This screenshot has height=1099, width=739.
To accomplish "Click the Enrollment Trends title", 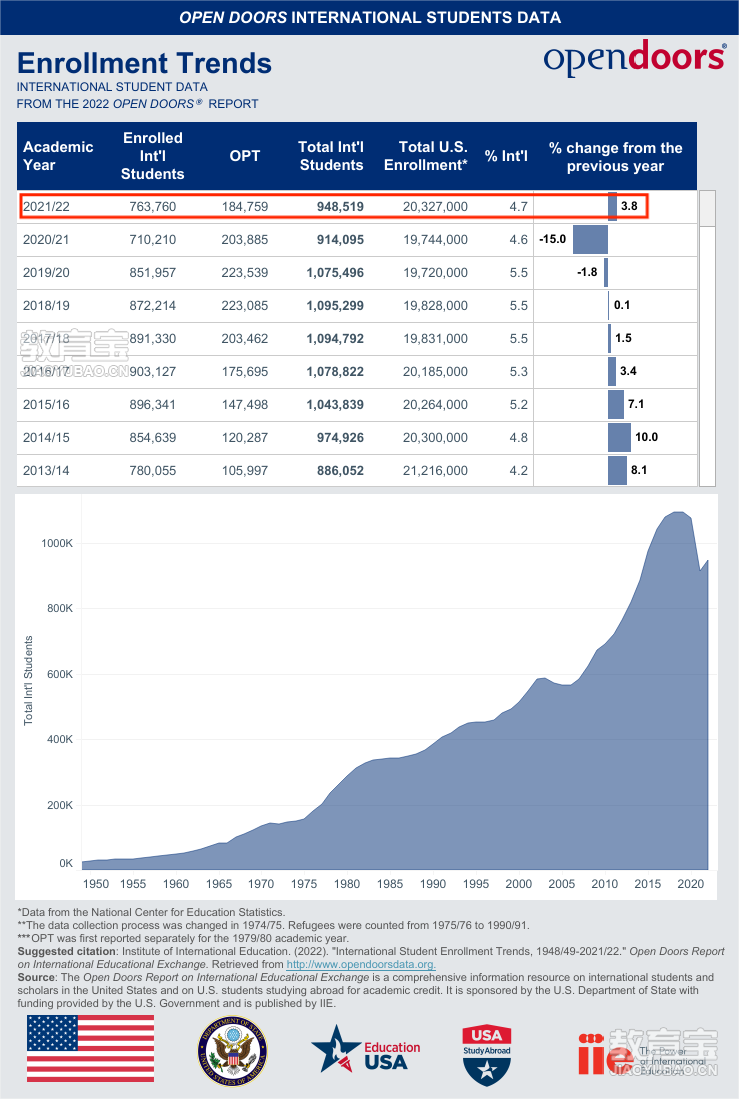I will tap(144, 63).
